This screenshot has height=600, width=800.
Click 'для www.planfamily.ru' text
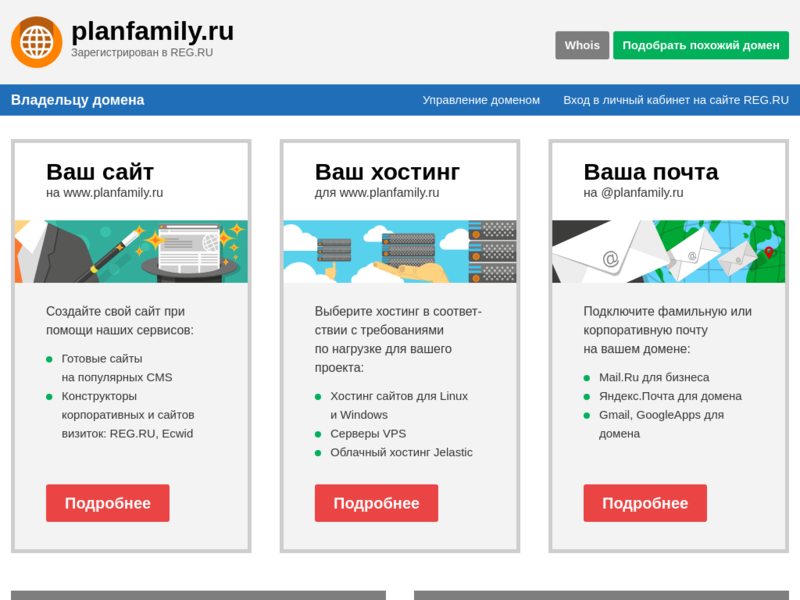tap(377, 193)
